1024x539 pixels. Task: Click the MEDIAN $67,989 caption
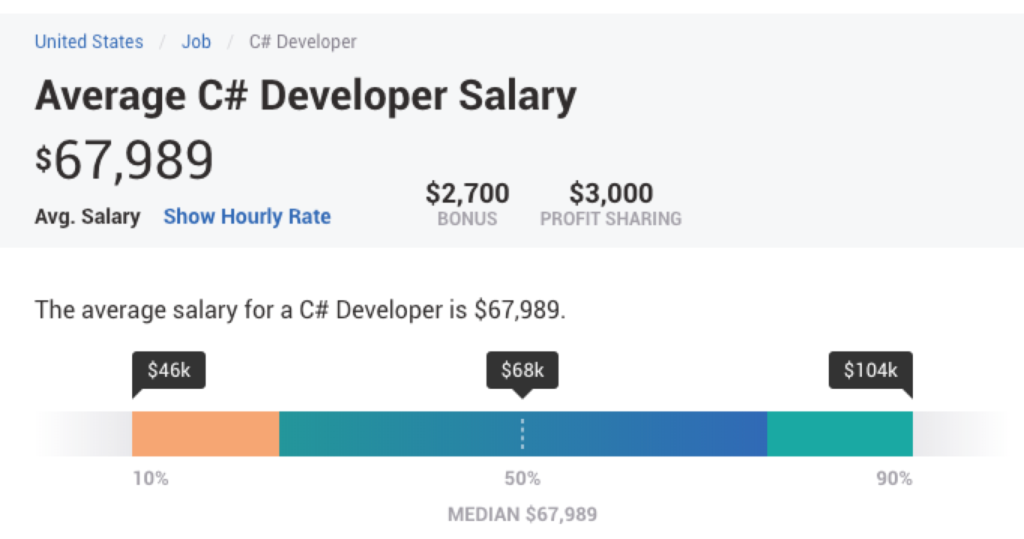[x=522, y=514]
